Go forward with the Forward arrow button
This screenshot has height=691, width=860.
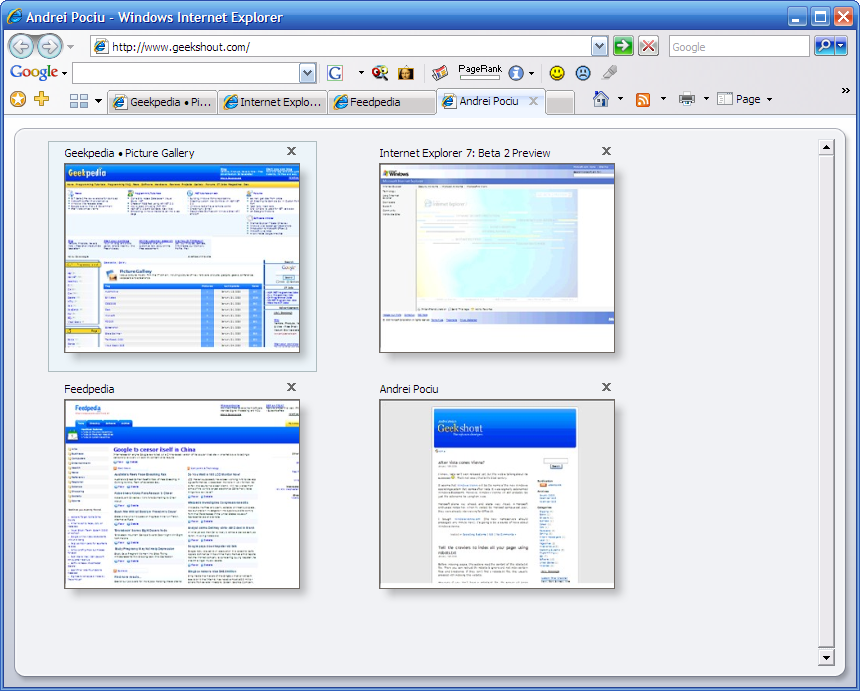point(49,47)
